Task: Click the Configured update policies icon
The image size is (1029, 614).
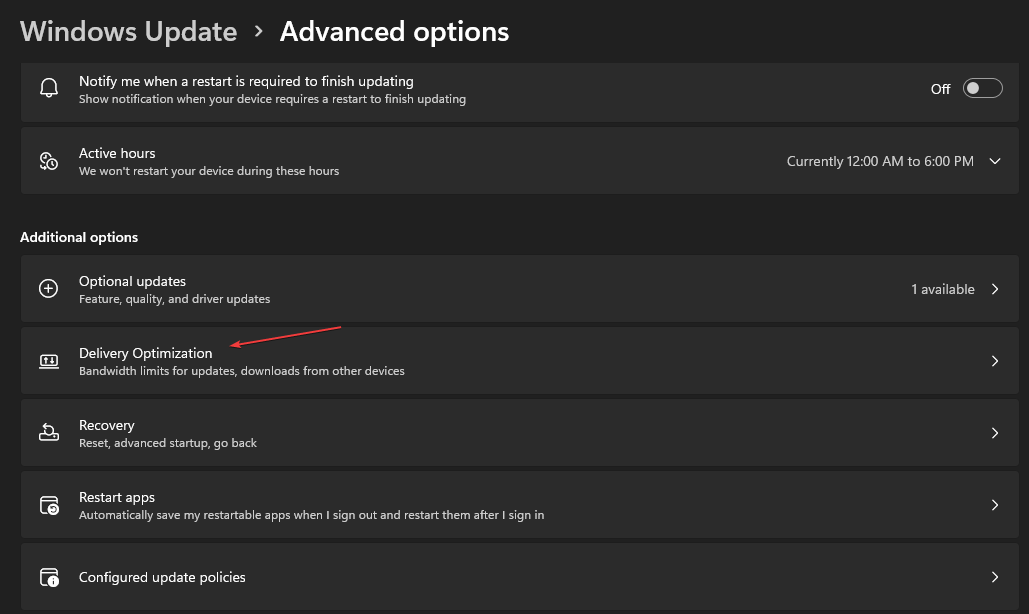Action: 48,577
